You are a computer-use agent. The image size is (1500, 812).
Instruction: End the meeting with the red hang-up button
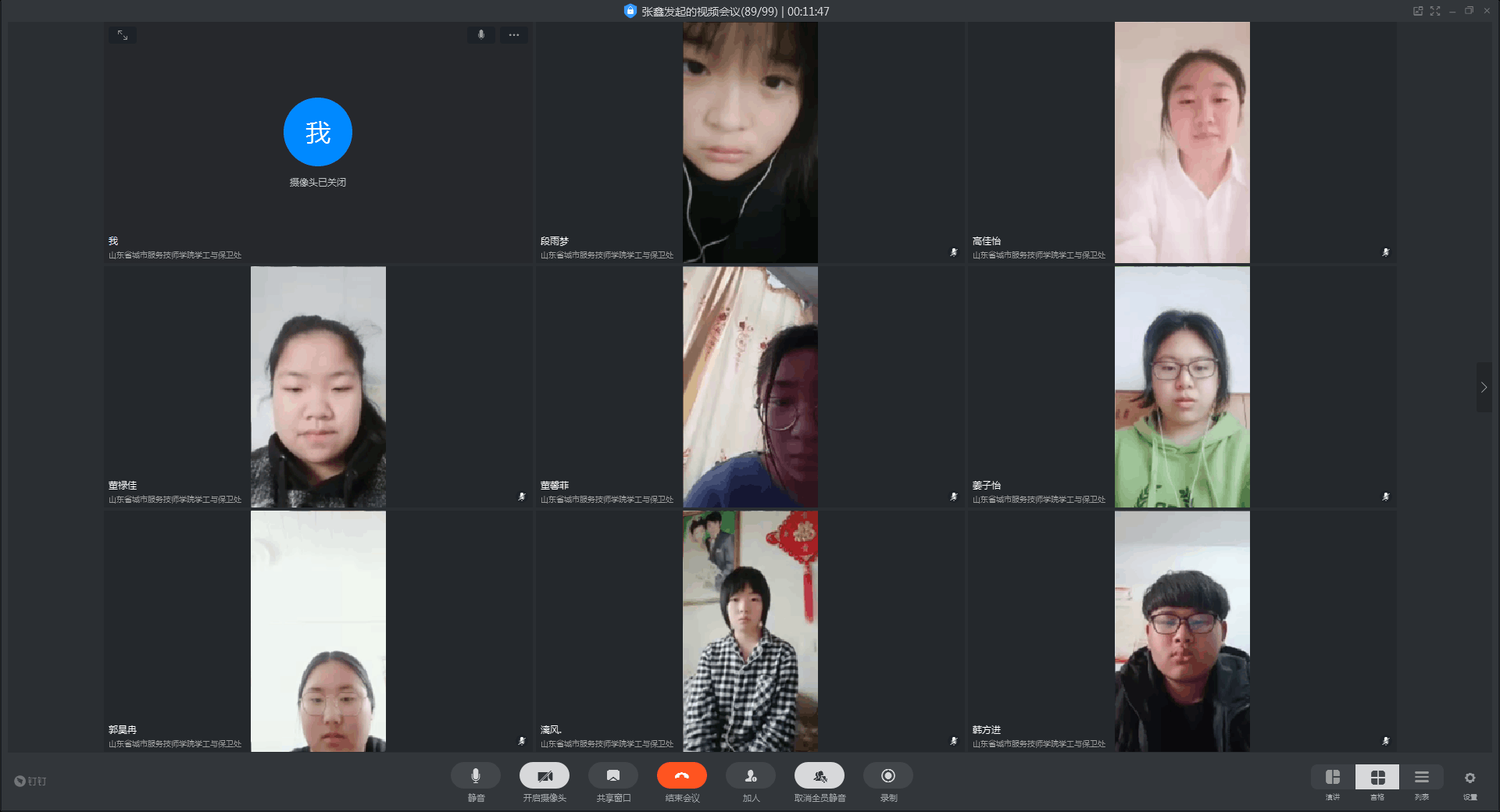click(682, 776)
